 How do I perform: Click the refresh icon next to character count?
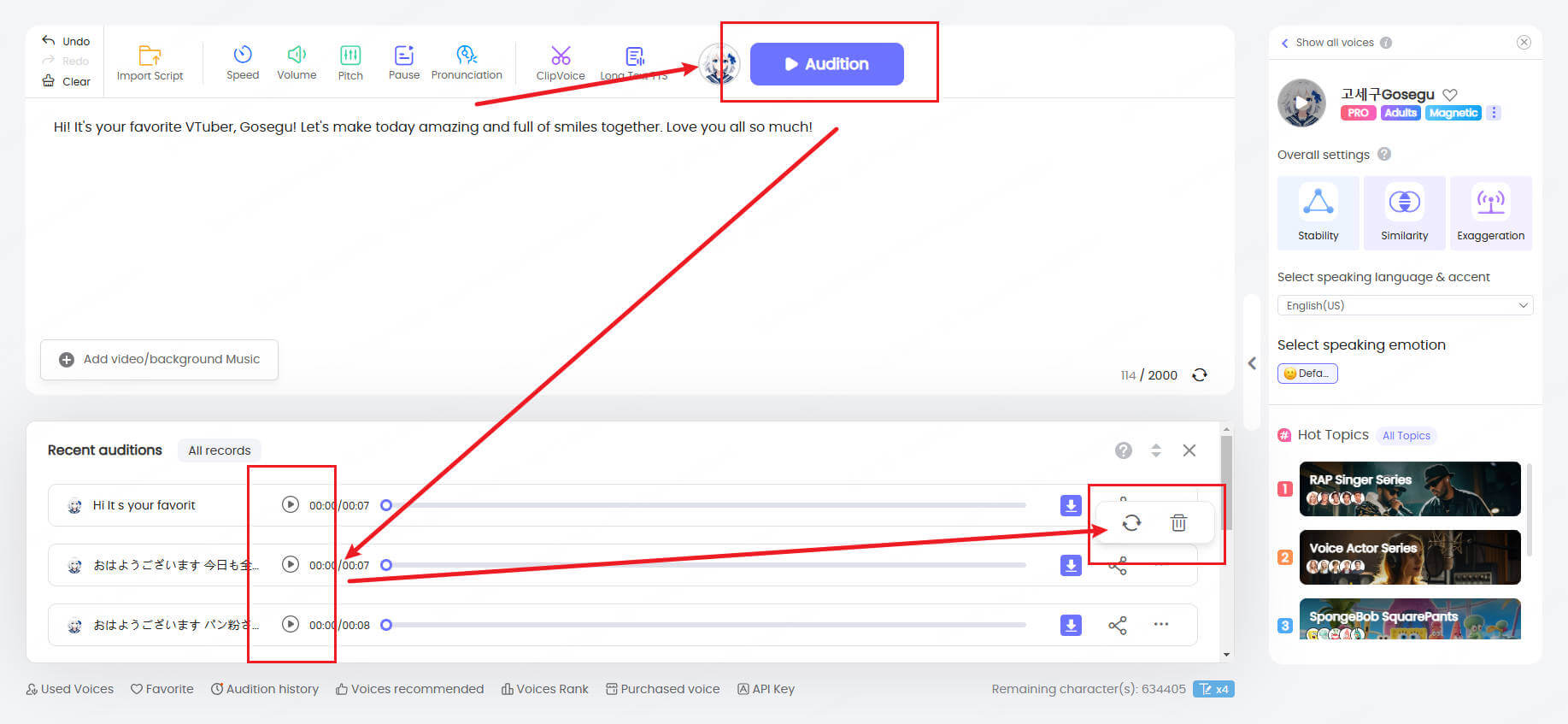pos(1200,374)
